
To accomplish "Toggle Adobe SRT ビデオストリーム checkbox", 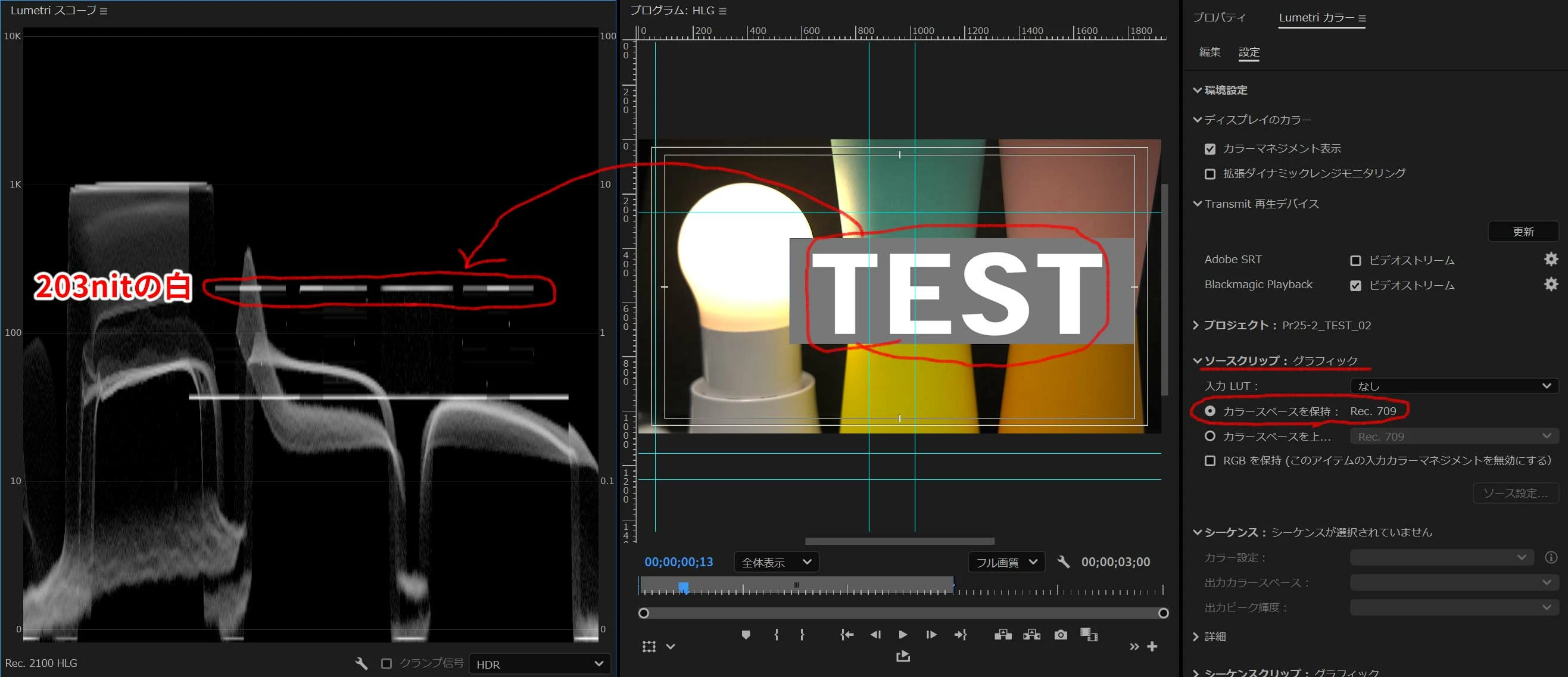I will [x=1355, y=261].
